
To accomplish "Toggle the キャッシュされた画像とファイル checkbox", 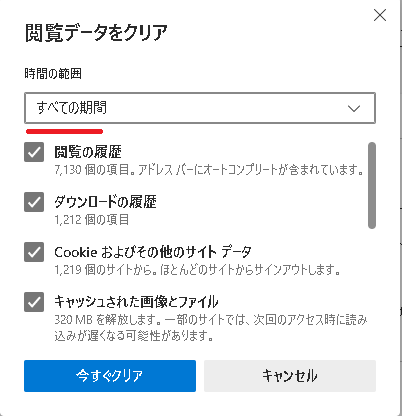I will [34, 302].
